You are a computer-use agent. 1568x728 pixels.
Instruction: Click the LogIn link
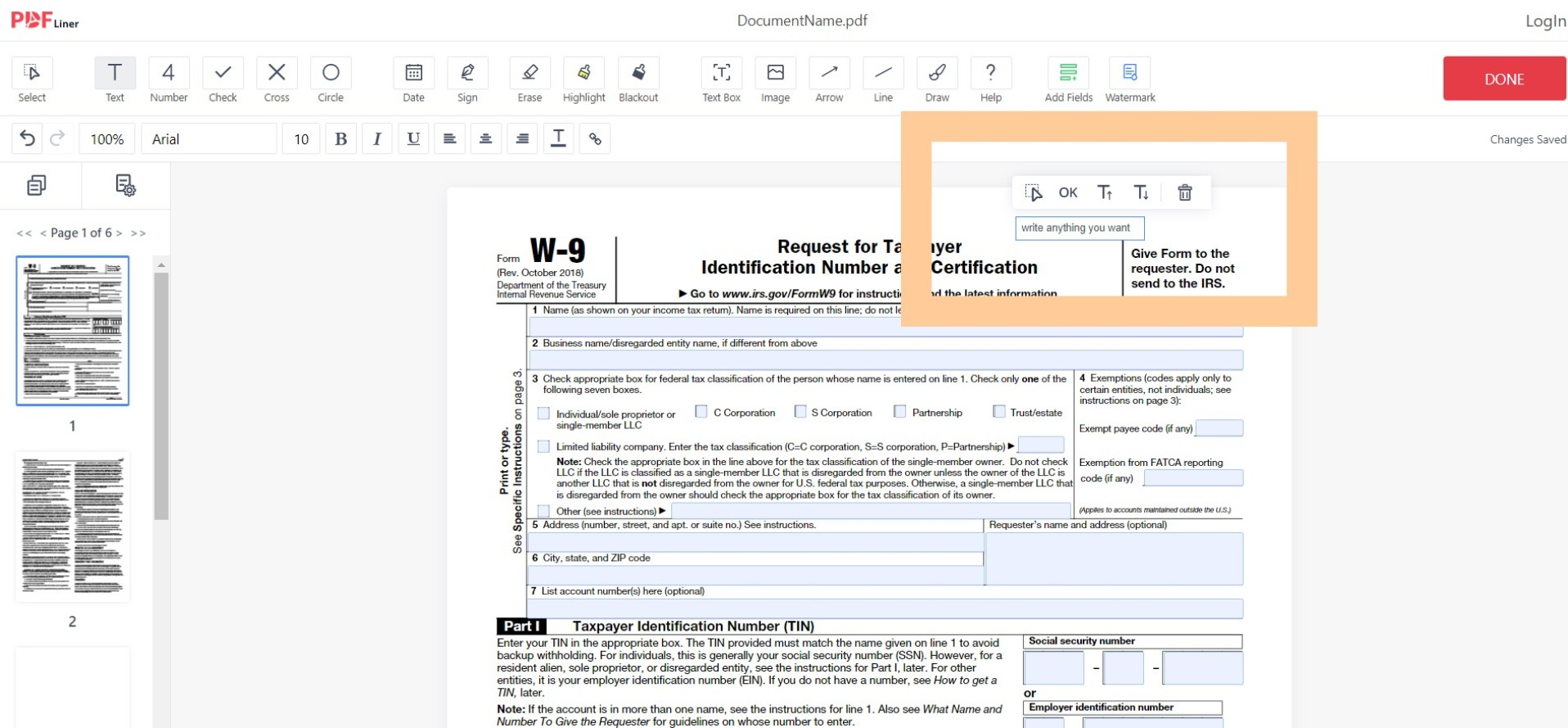(1545, 21)
